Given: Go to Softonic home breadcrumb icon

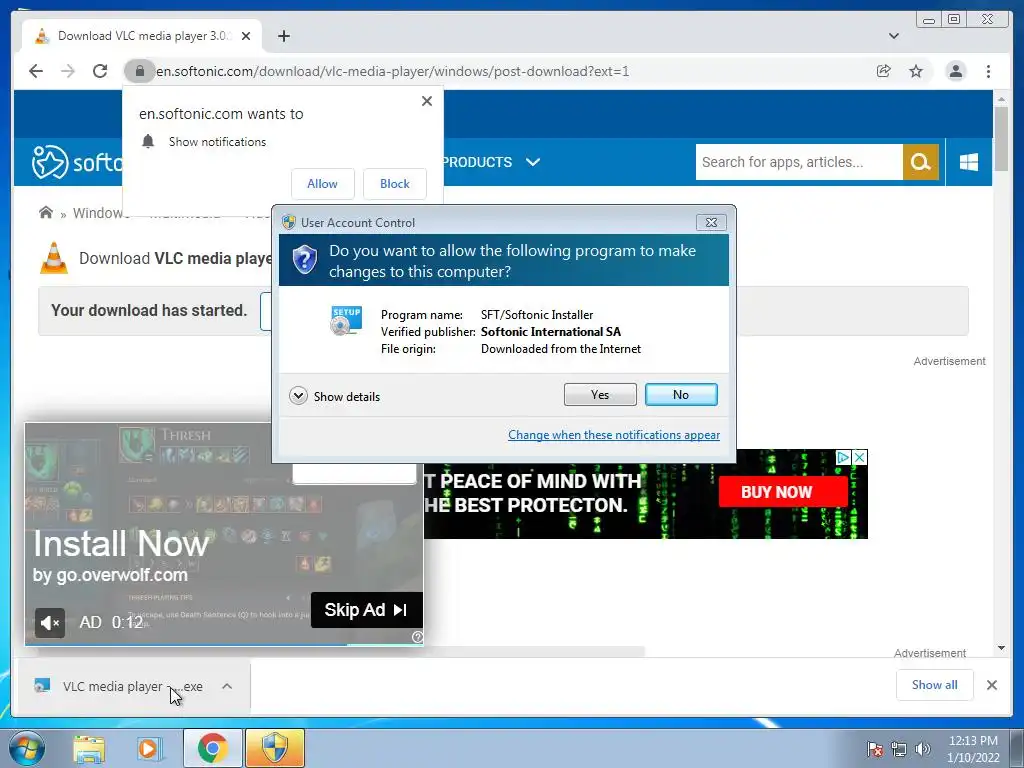Looking at the screenshot, I should 46,213.
